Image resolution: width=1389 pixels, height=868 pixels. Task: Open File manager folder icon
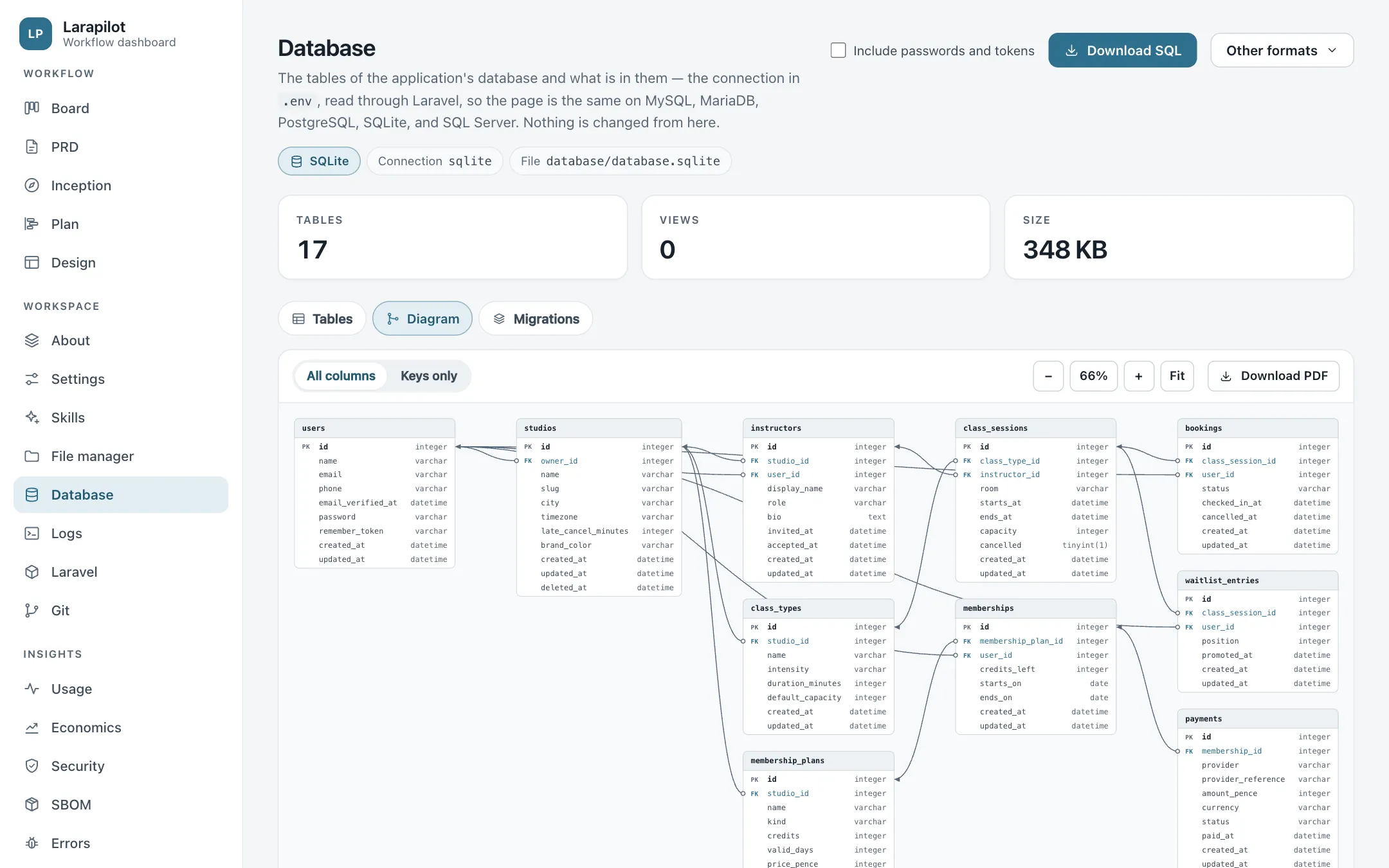(32, 456)
